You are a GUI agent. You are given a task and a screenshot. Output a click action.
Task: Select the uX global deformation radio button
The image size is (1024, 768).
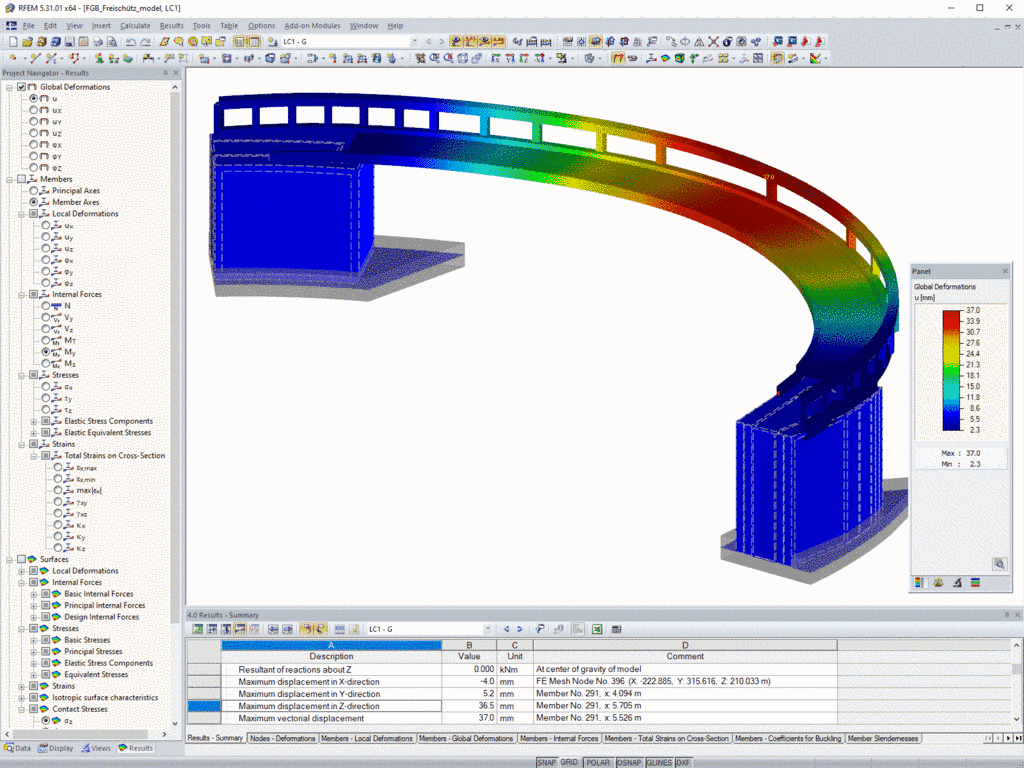click(33, 110)
